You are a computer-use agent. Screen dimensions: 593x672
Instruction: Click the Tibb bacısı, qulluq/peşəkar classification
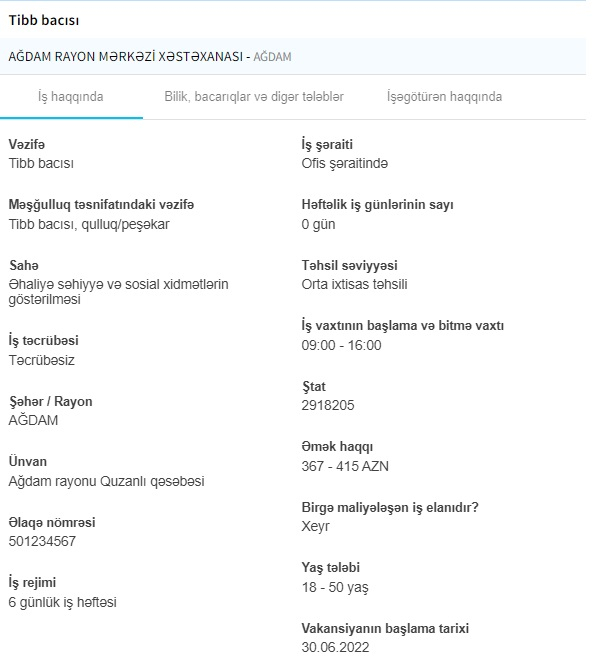pyautogui.click(x=89, y=225)
